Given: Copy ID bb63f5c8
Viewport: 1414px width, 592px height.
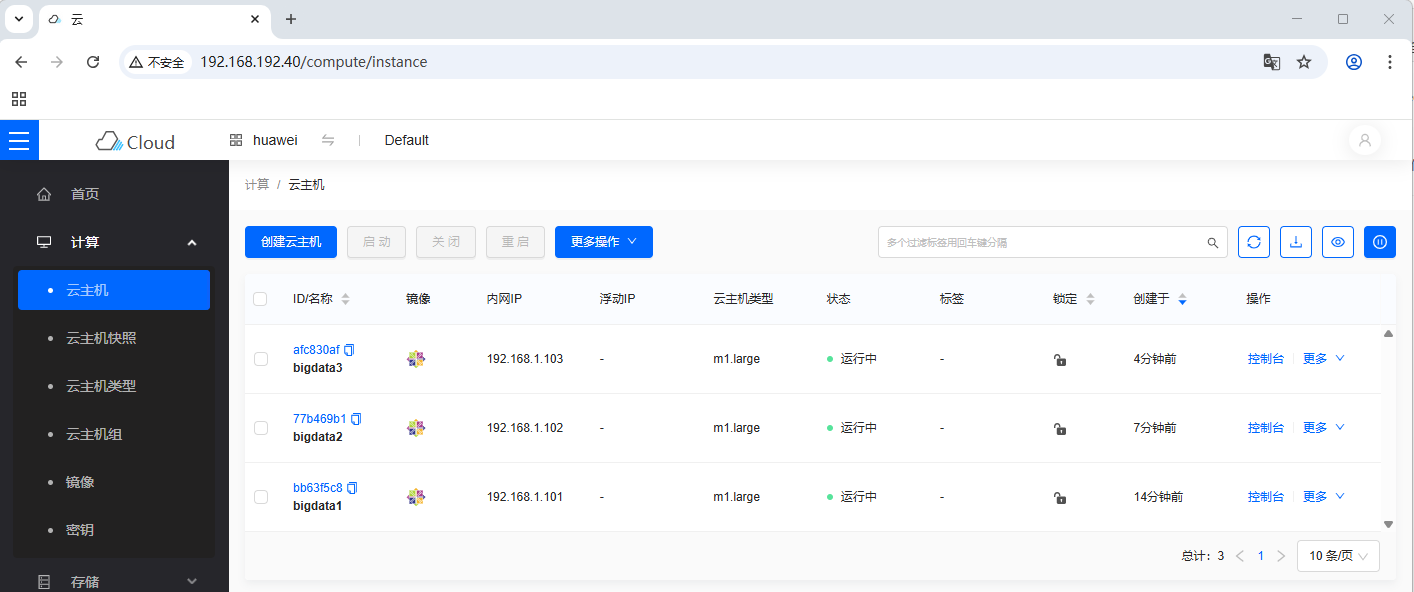Looking at the screenshot, I should pos(352,488).
